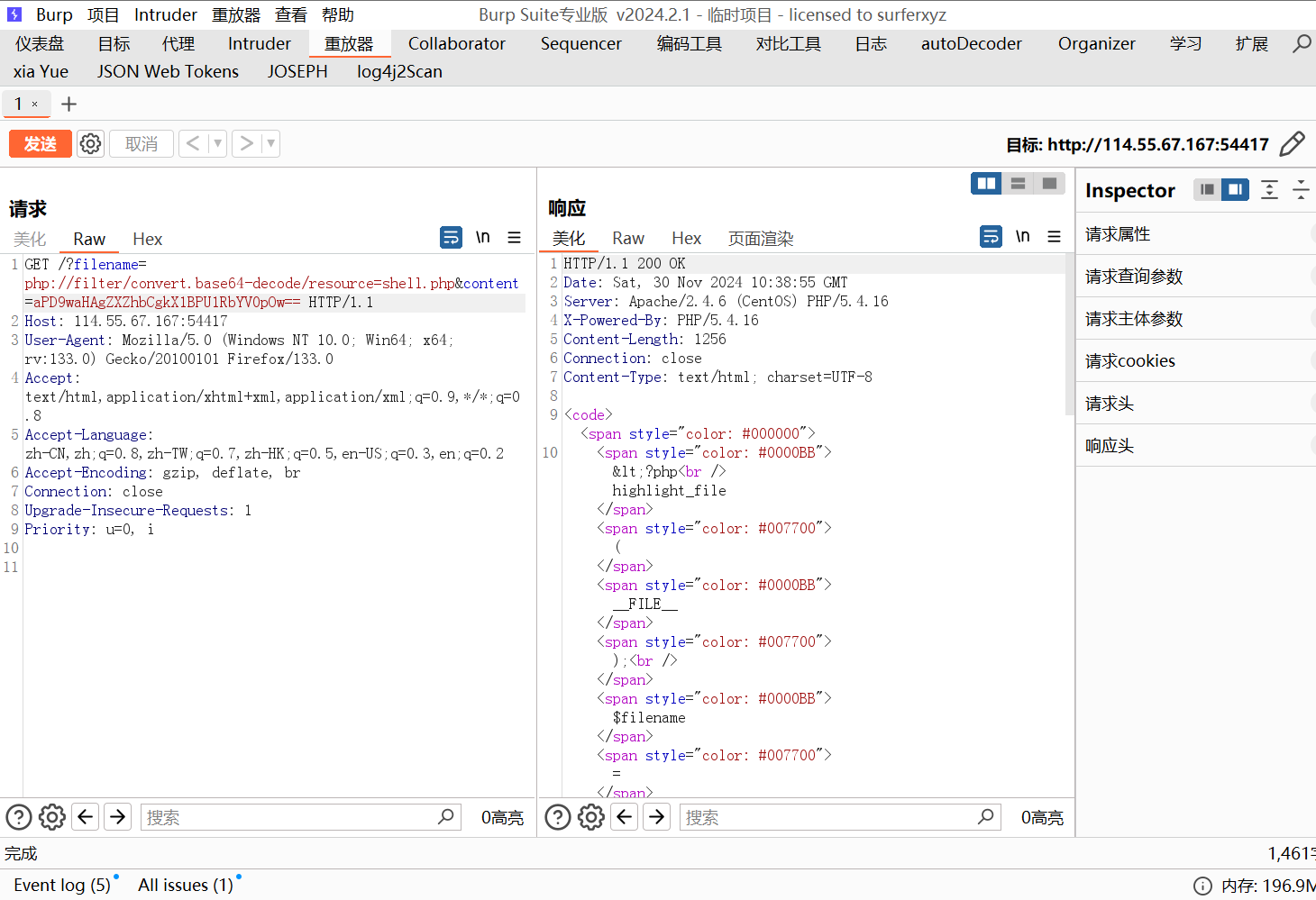Open All issues (1) in status bar
Image resolution: width=1316 pixels, height=900 pixels.
tap(186, 885)
